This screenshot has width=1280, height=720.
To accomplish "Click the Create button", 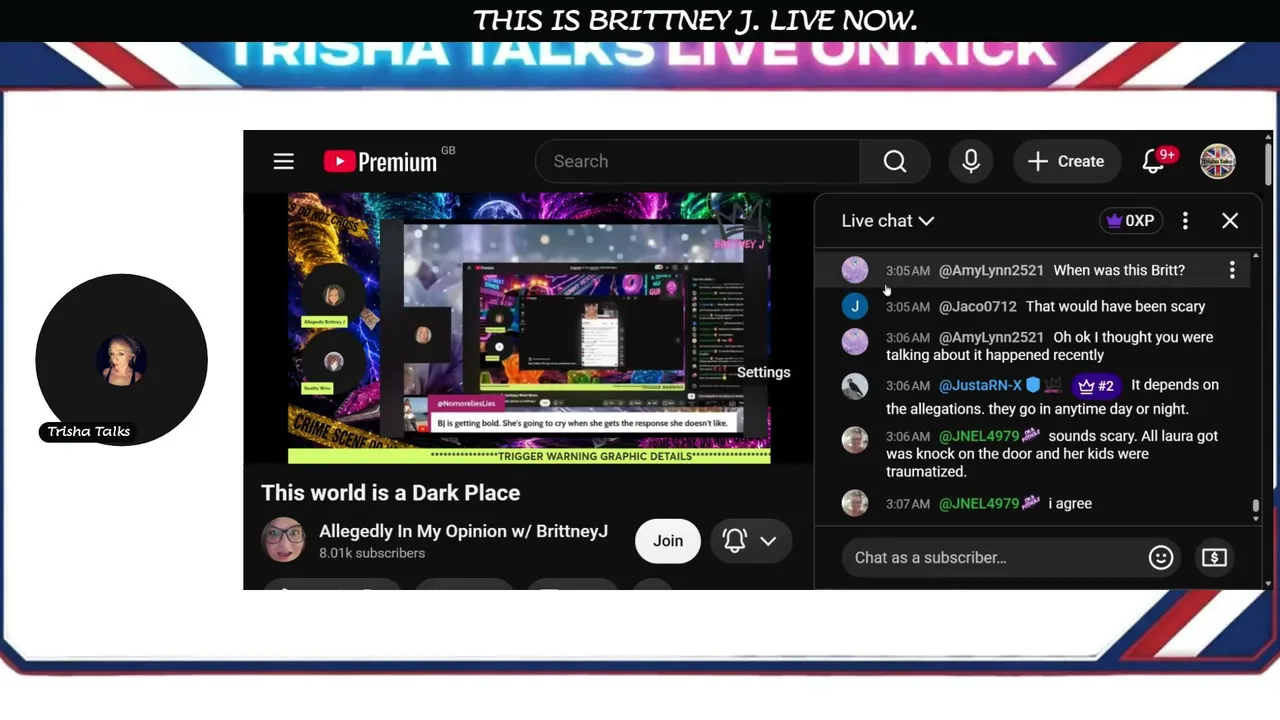I will [x=1066, y=161].
